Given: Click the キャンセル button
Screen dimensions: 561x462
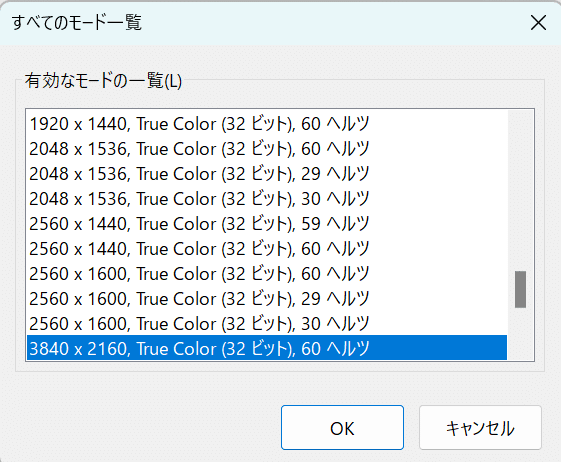Looking at the screenshot, I should pos(480,428).
